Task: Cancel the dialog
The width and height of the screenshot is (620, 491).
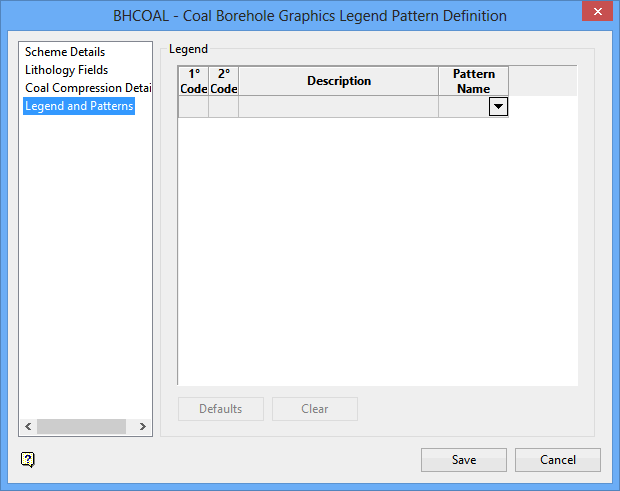Action: point(558,460)
